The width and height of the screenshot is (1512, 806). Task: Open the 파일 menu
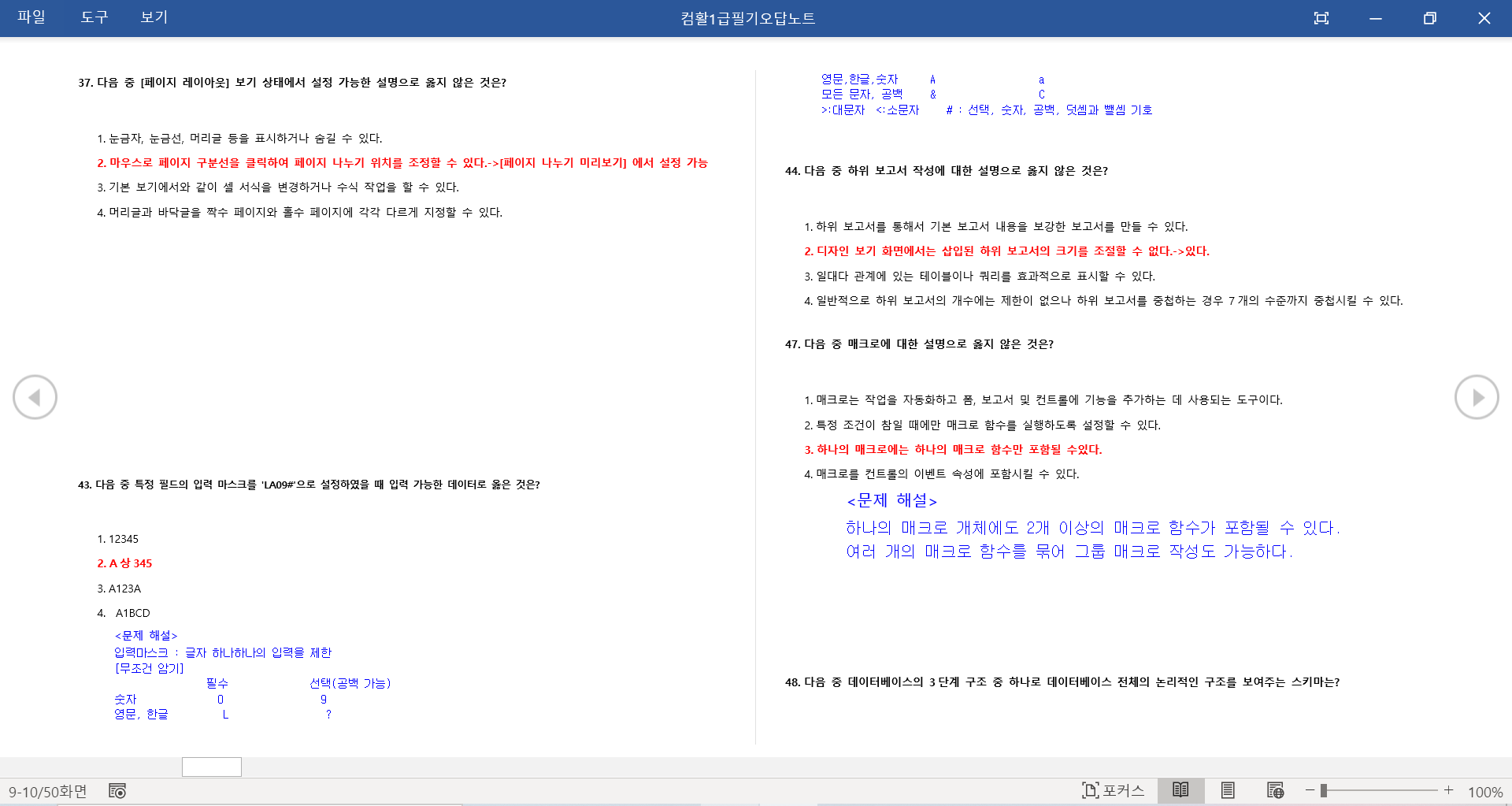[31, 17]
